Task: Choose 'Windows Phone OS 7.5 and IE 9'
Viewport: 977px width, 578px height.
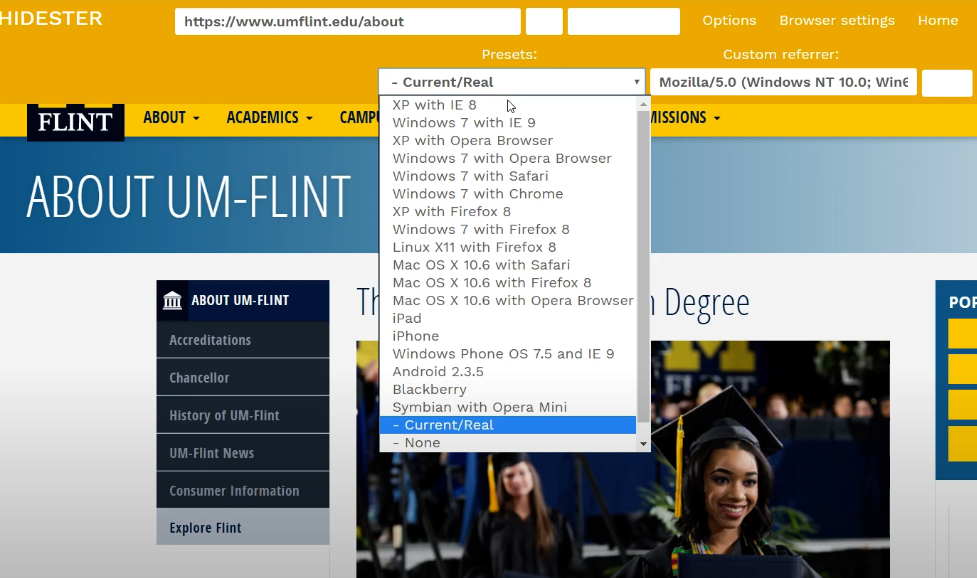Action: (x=508, y=353)
